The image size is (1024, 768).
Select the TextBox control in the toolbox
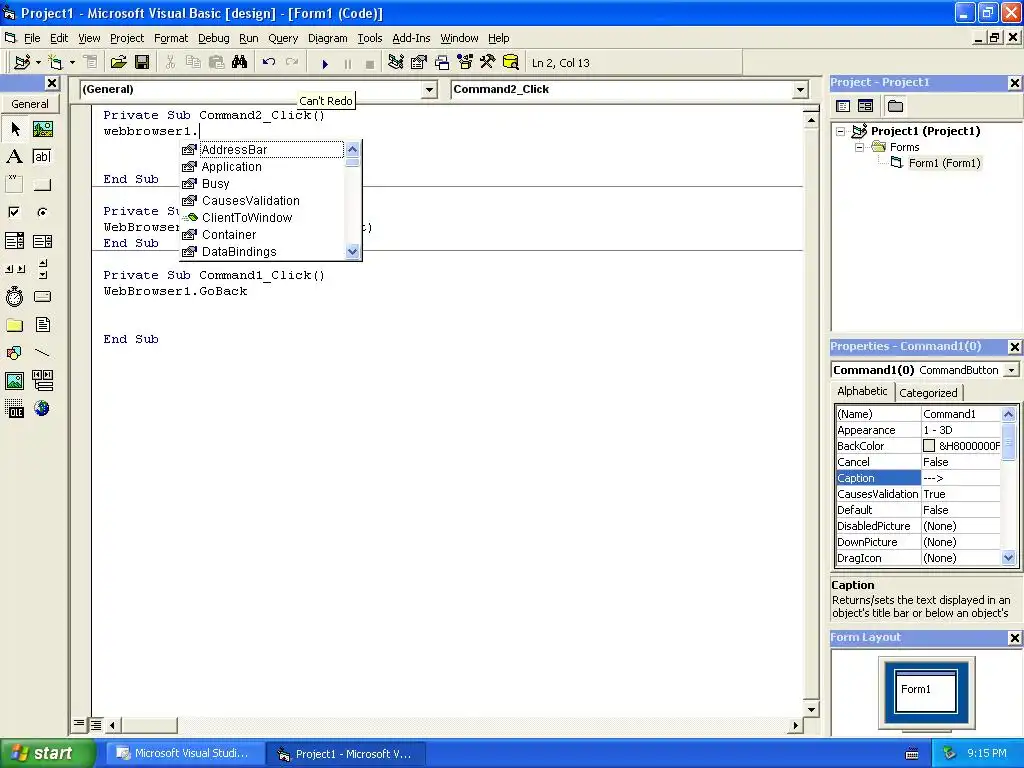click(42, 156)
